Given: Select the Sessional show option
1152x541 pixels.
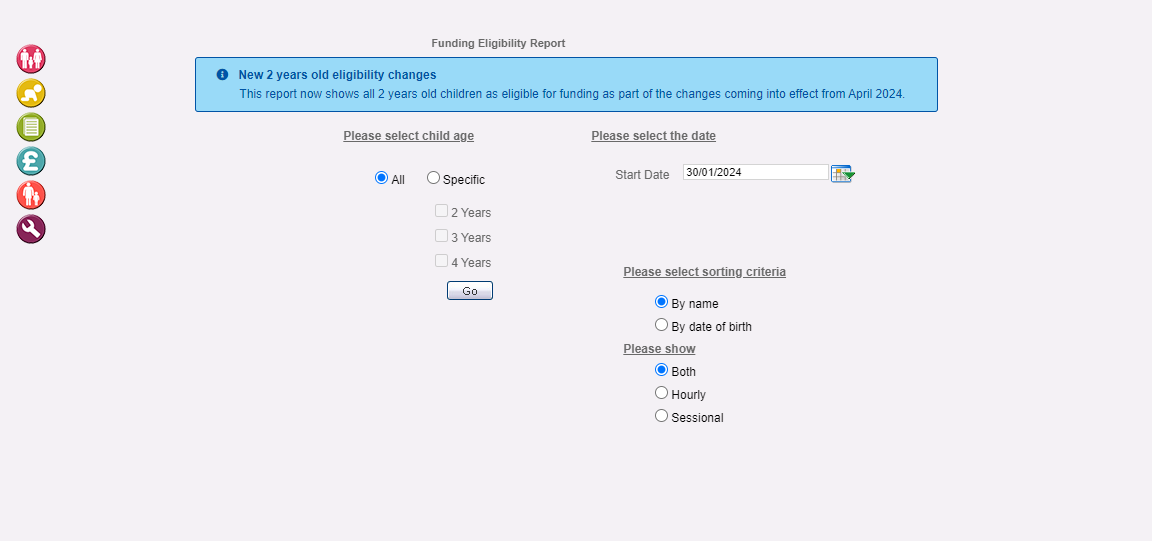Looking at the screenshot, I should pos(661,416).
